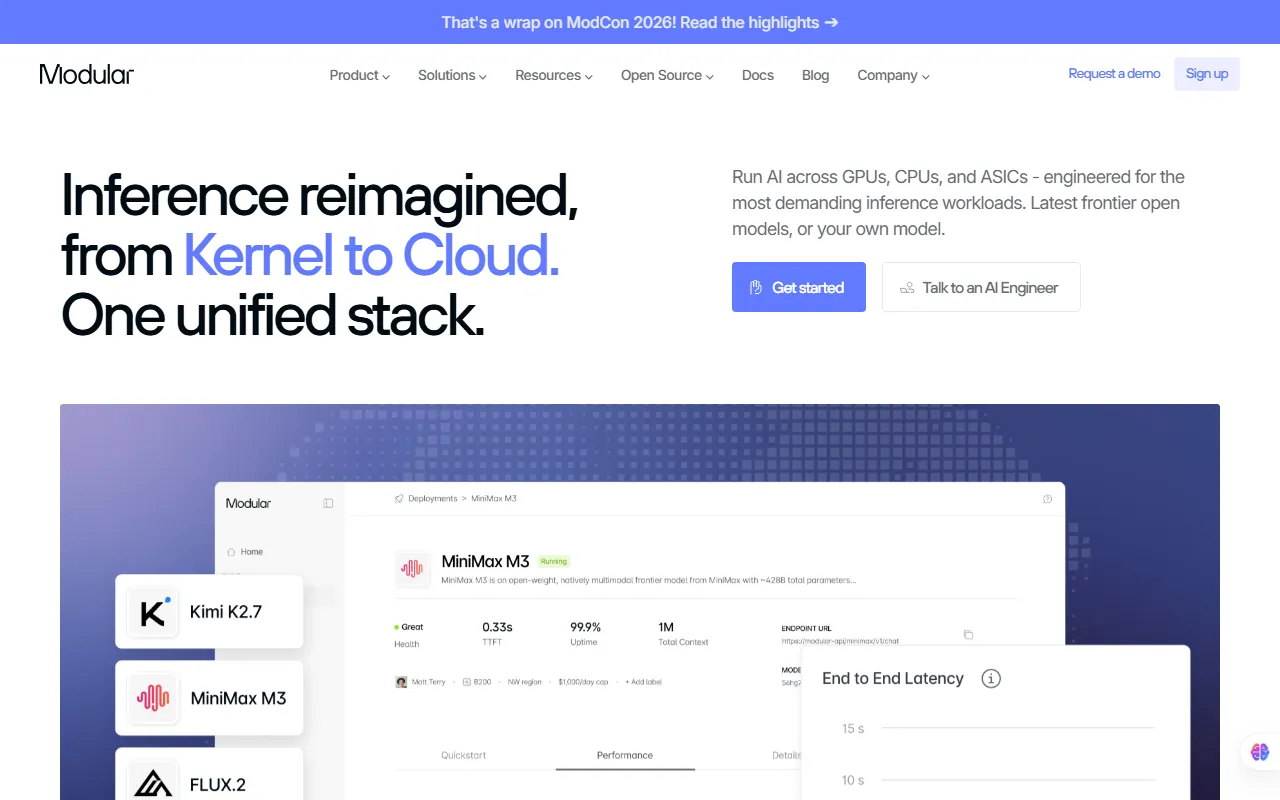Click the Sign up button
This screenshot has height=800, width=1280.
coord(1207,74)
